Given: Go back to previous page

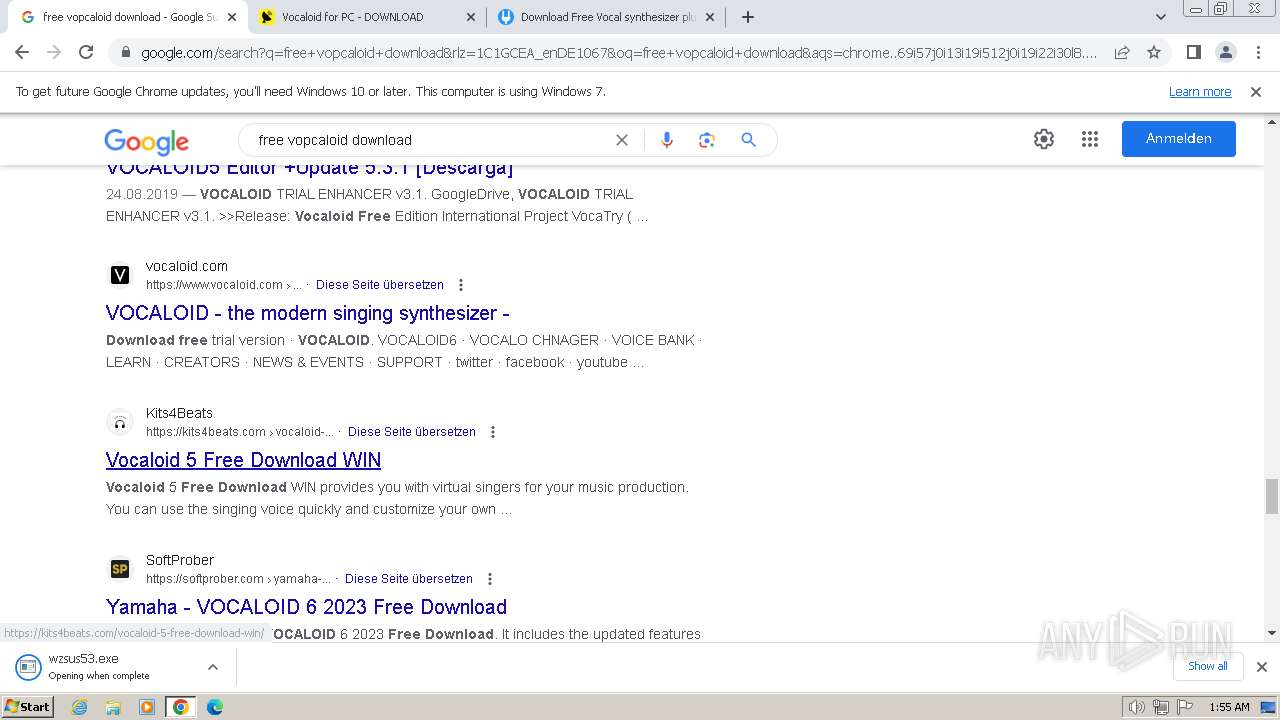Looking at the screenshot, I should coord(22,52).
